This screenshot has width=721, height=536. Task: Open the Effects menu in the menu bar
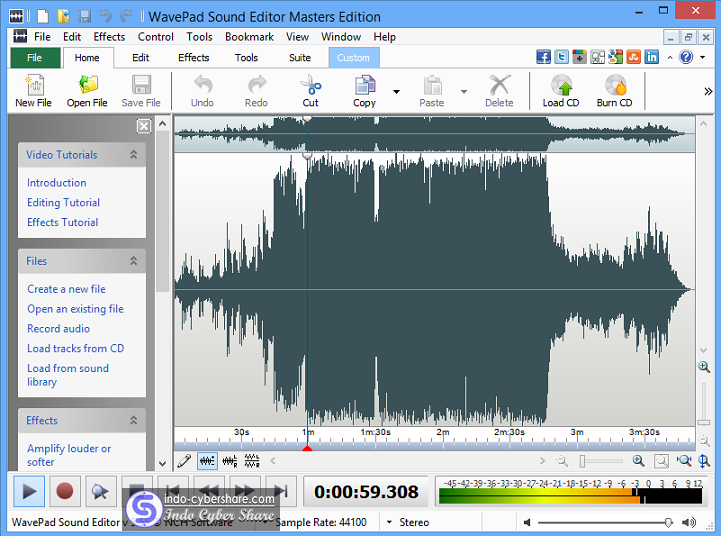point(109,37)
